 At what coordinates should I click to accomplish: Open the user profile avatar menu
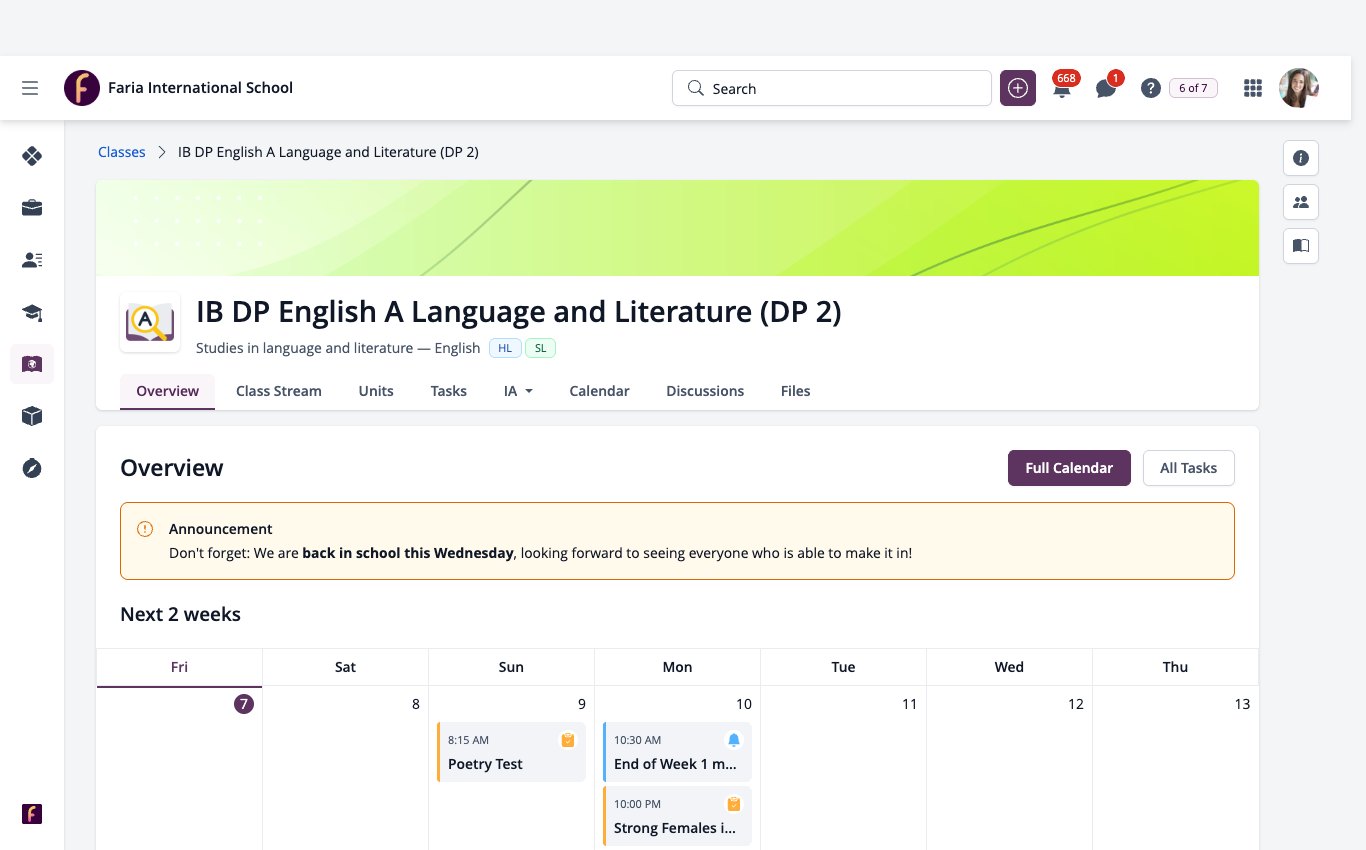(1299, 88)
